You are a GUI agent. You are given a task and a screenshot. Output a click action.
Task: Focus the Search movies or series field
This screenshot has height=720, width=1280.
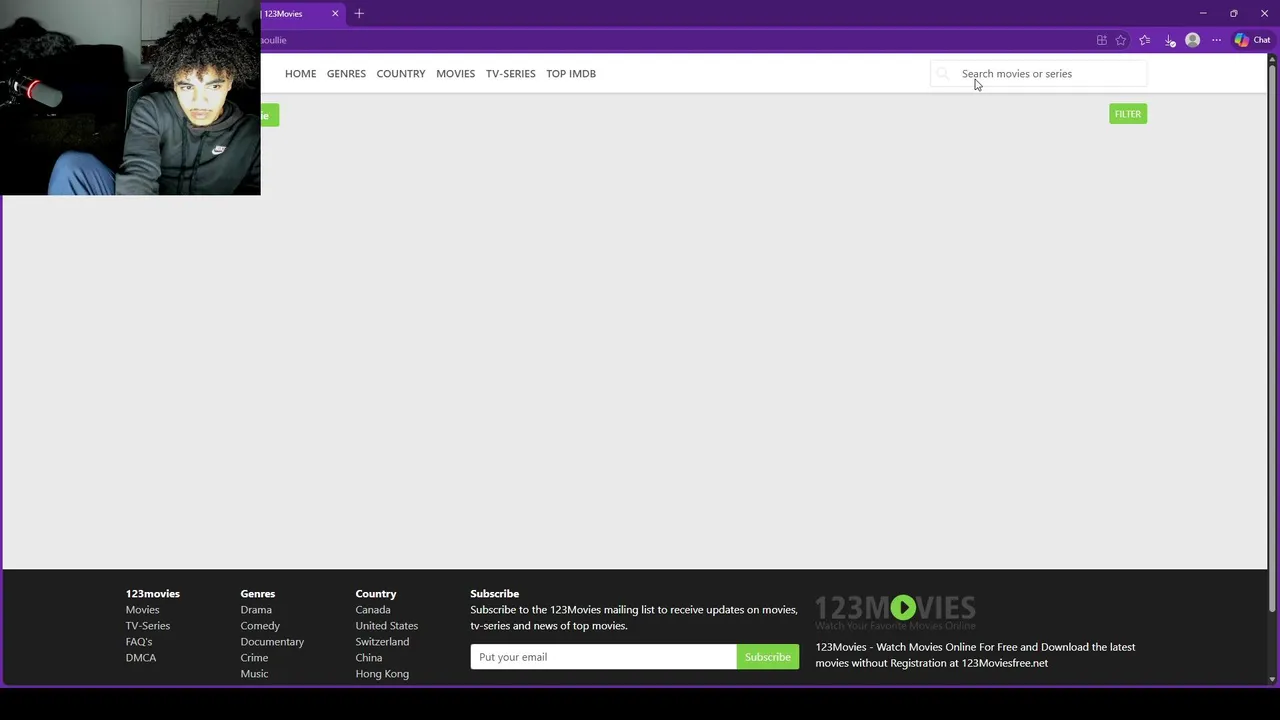(x=1040, y=74)
